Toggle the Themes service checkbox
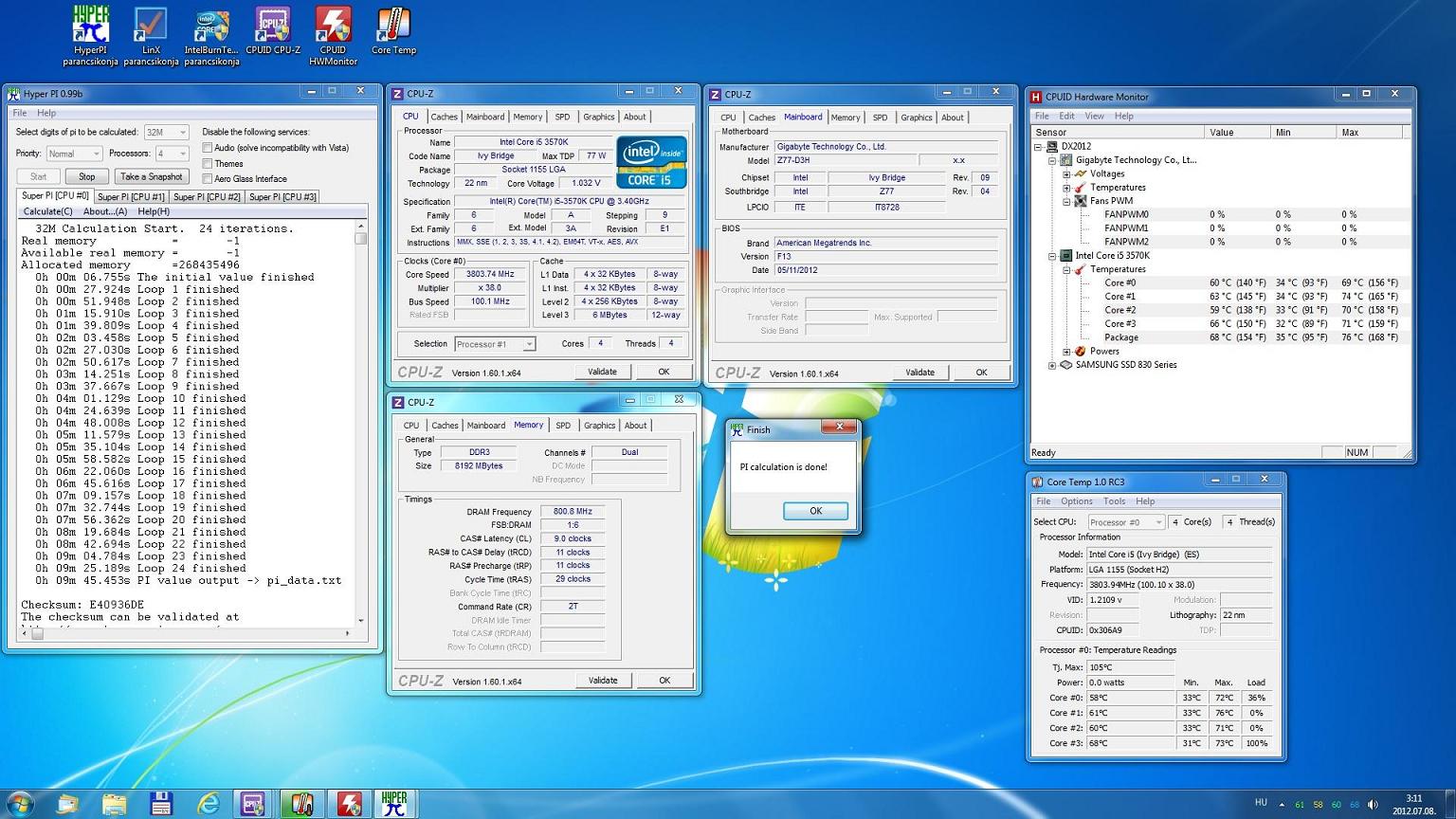Image resolution: width=1456 pixels, height=819 pixels. 208,163
